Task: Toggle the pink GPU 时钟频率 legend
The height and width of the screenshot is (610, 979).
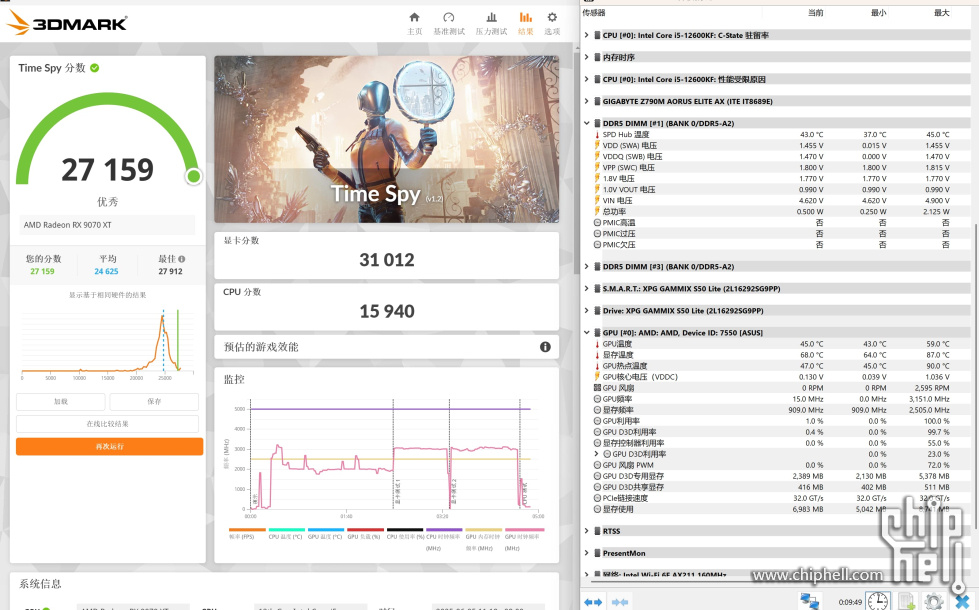Action: point(524,539)
